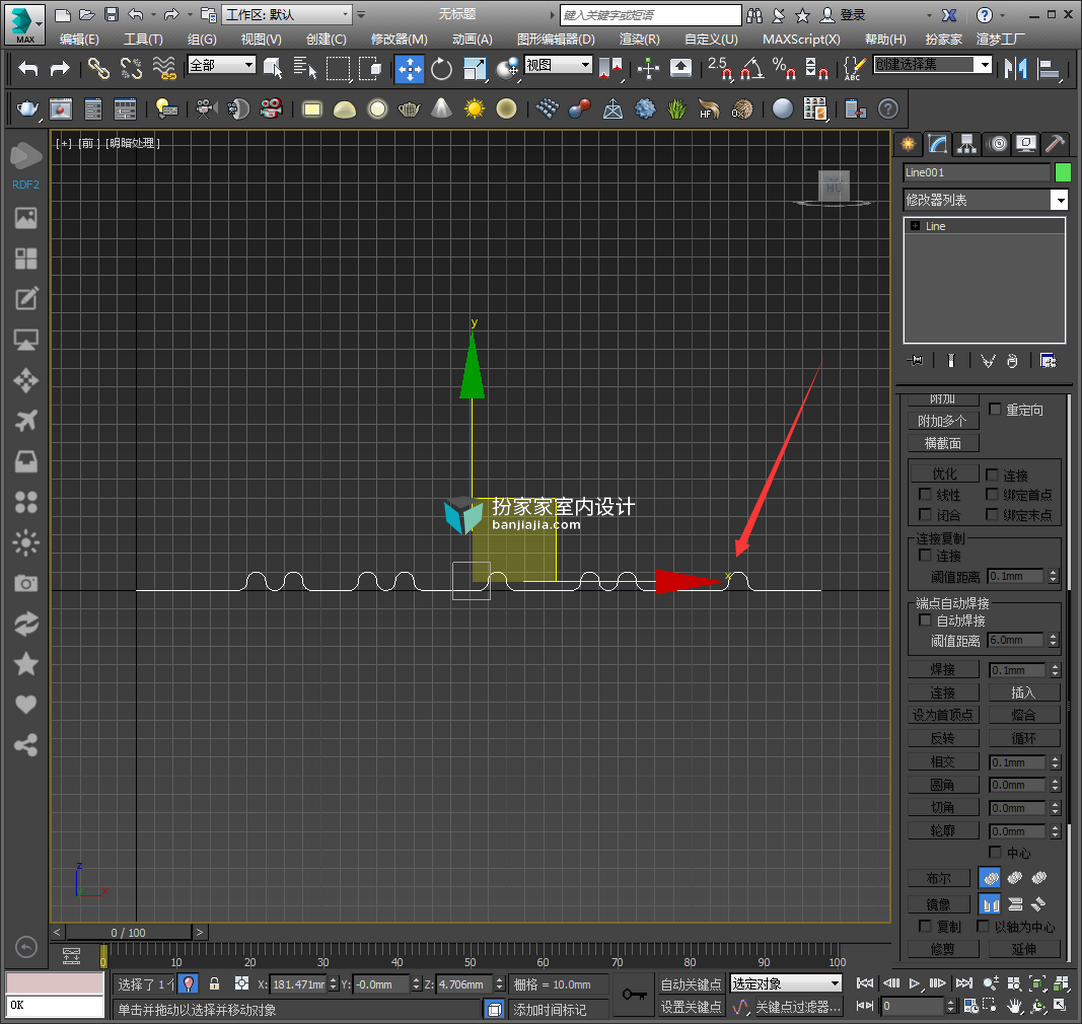Create a sun light from toolbar

pos(474,108)
